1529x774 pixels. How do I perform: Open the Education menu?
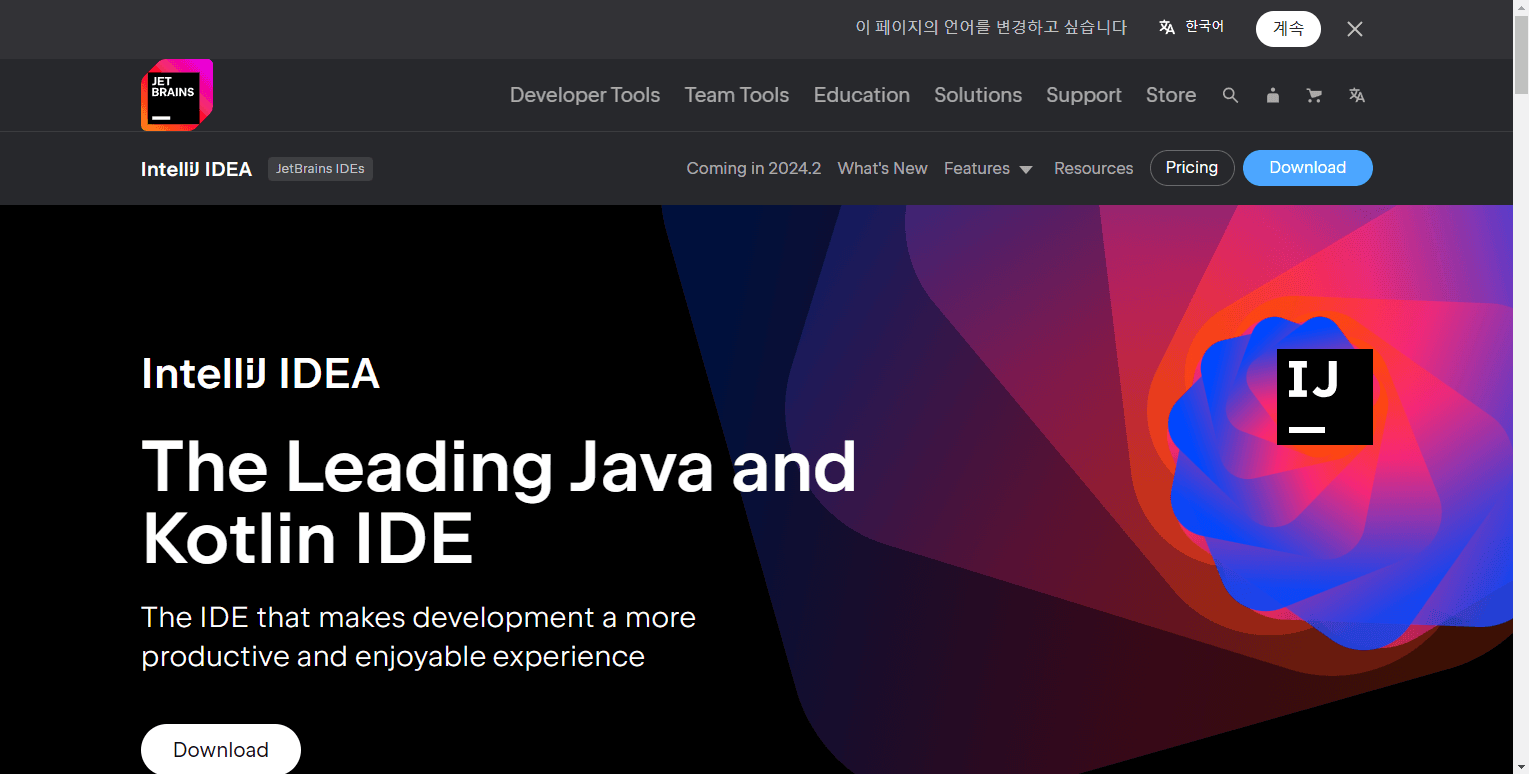(862, 95)
